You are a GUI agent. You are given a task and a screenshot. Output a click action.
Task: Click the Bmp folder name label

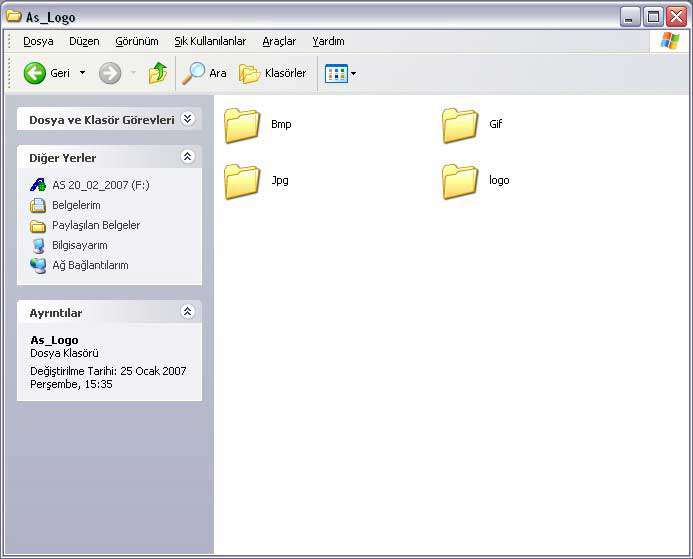281,124
